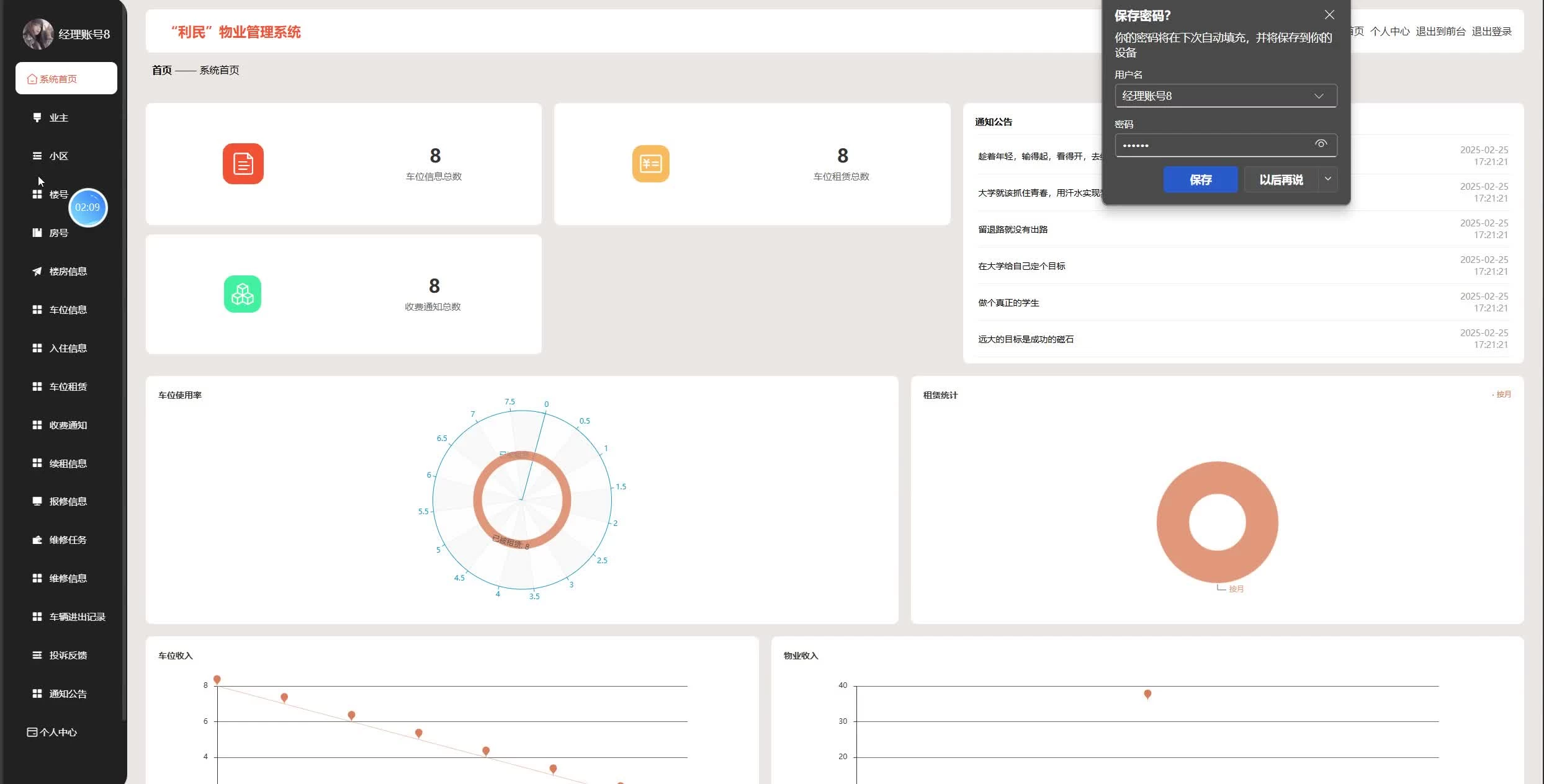This screenshot has width=1544, height=784.
Task: Click 退出登录 link in header
Action: click(x=1491, y=32)
